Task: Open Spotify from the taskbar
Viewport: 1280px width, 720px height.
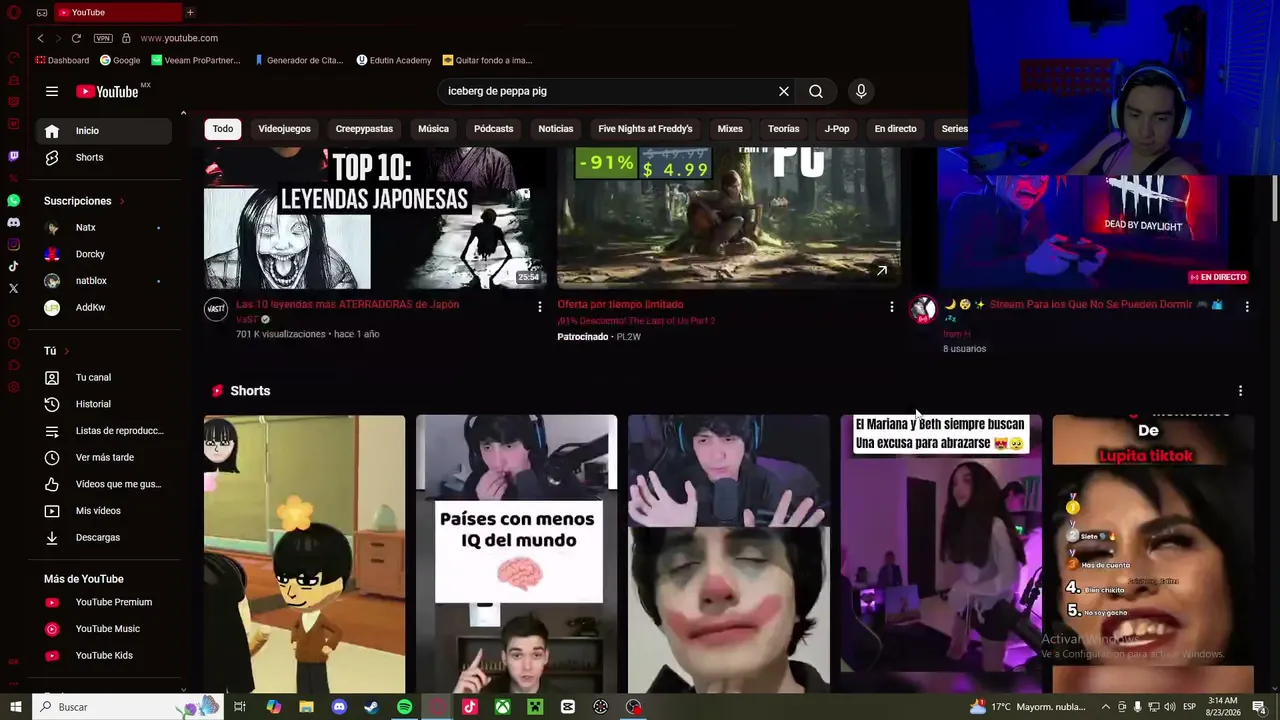Action: pyautogui.click(x=404, y=707)
